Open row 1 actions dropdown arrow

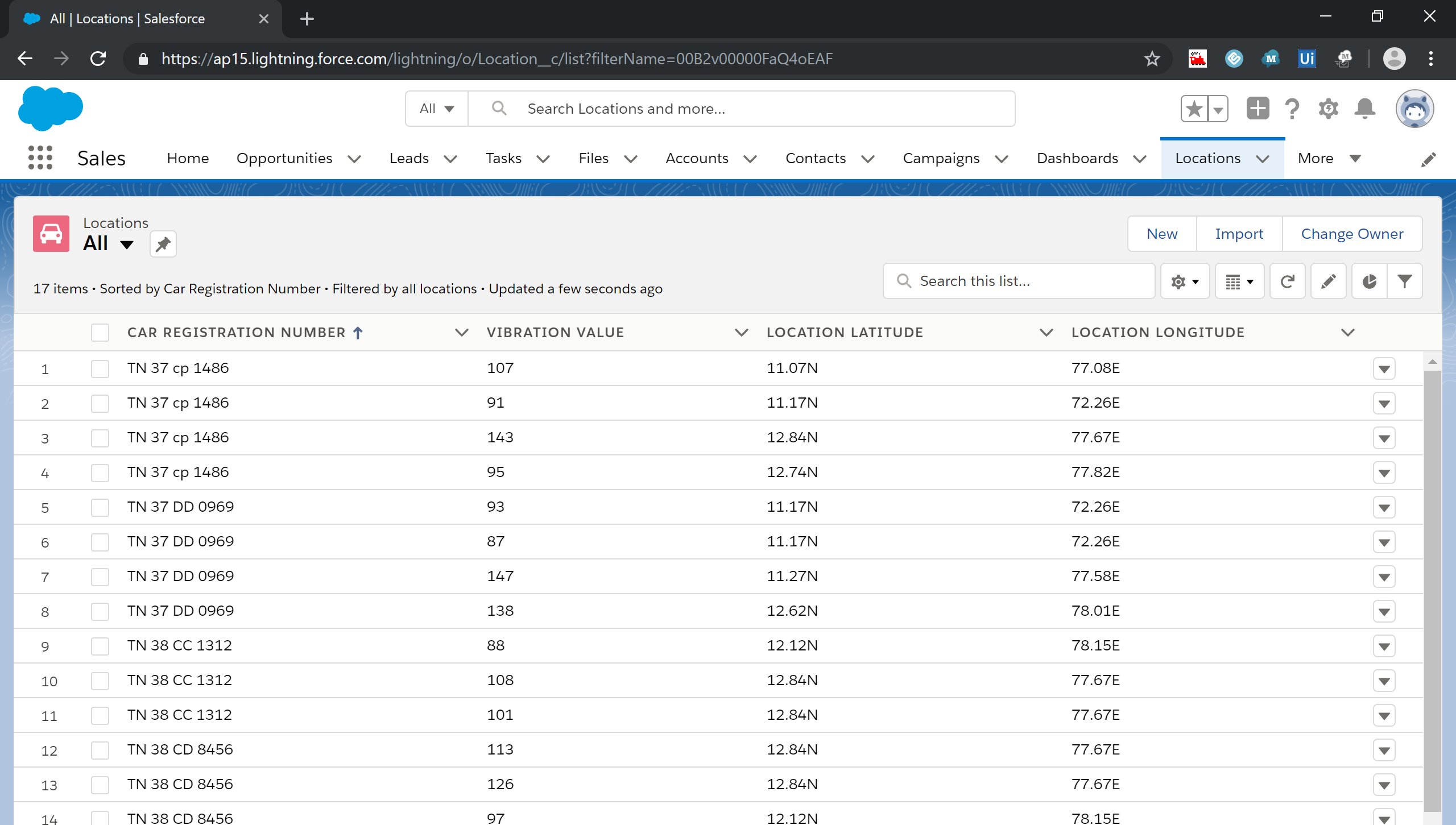tap(1384, 369)
